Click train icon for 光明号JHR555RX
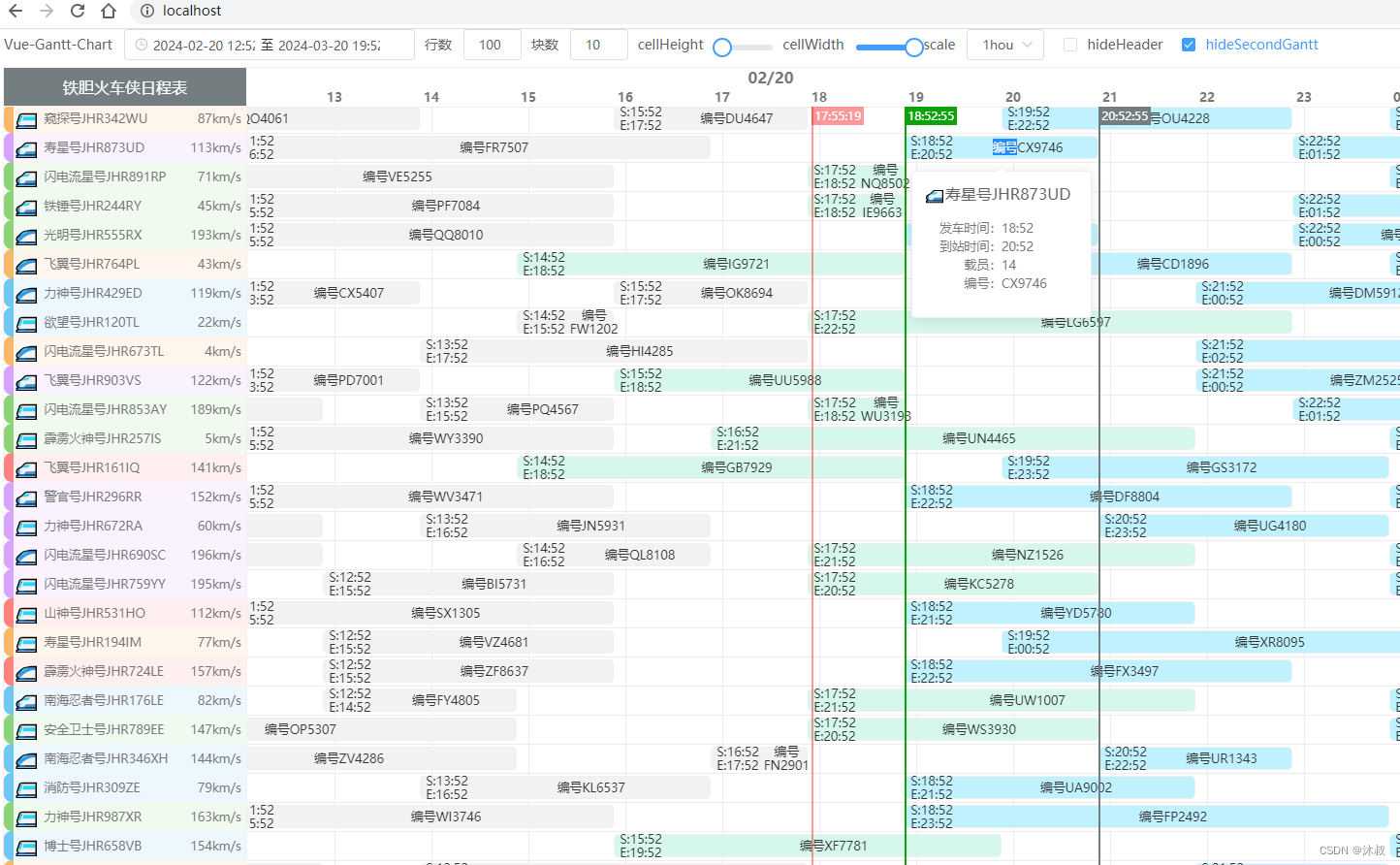The image size is (1400, 865). point(26,236)
